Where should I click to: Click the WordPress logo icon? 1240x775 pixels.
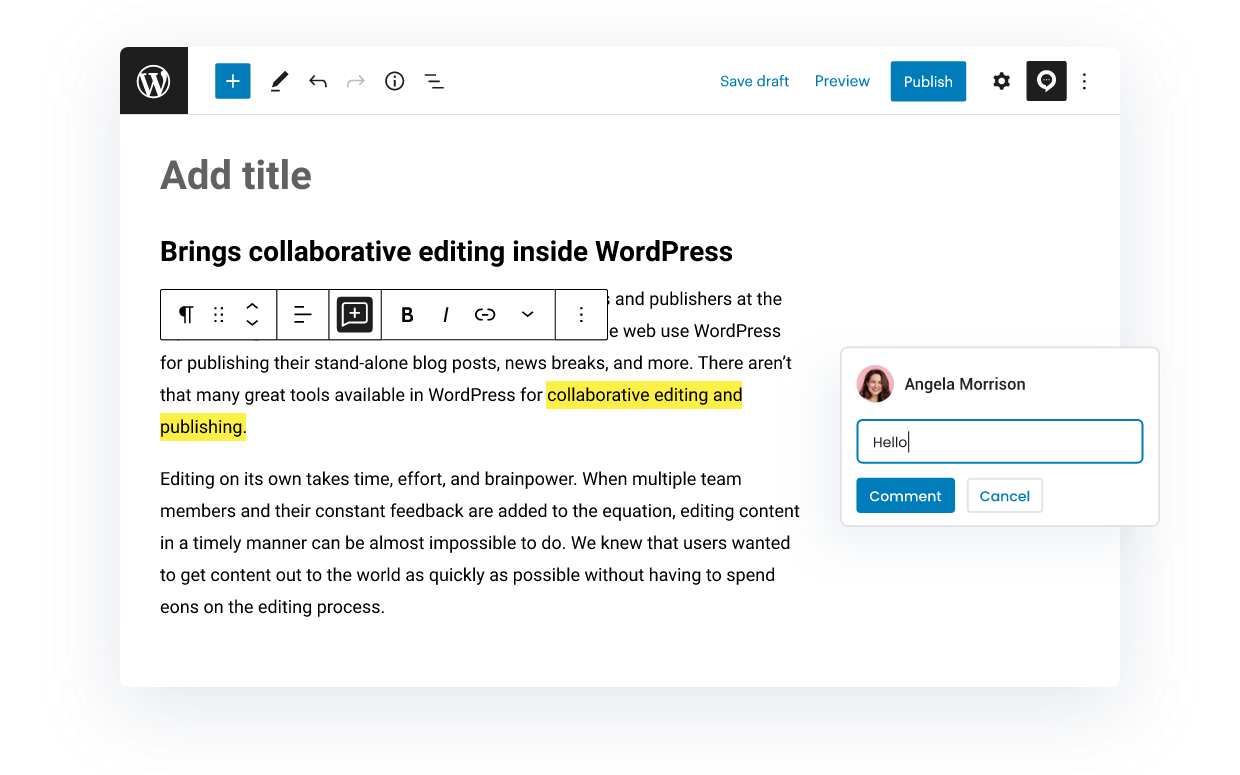(x=154, y=81)
